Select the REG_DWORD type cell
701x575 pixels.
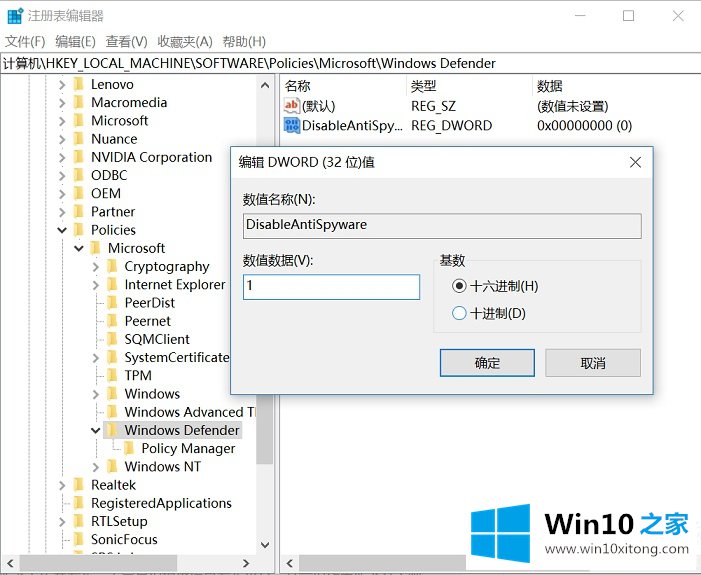452,125
